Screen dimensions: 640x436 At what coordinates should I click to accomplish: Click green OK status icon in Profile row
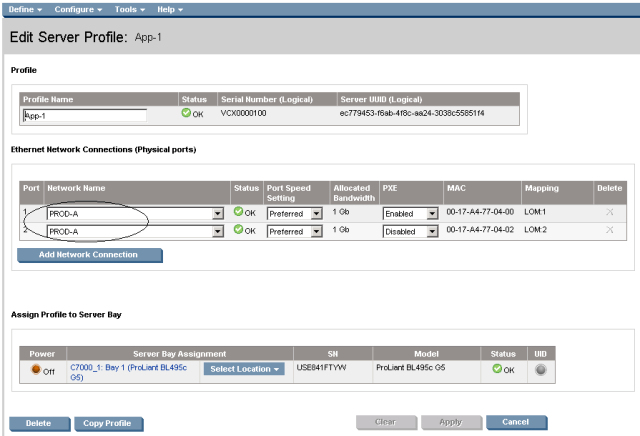pyautogui.click(x=186, y=114)
